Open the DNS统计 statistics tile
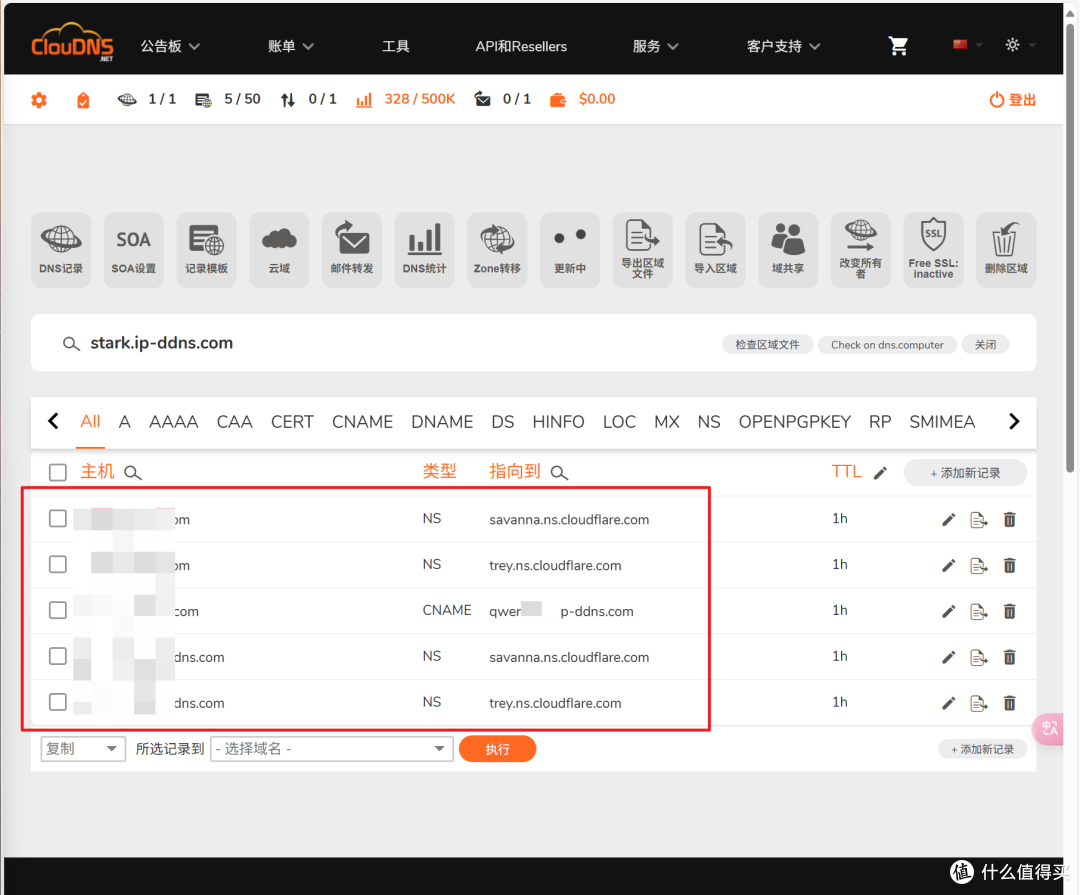 click(x=424, y=249)
